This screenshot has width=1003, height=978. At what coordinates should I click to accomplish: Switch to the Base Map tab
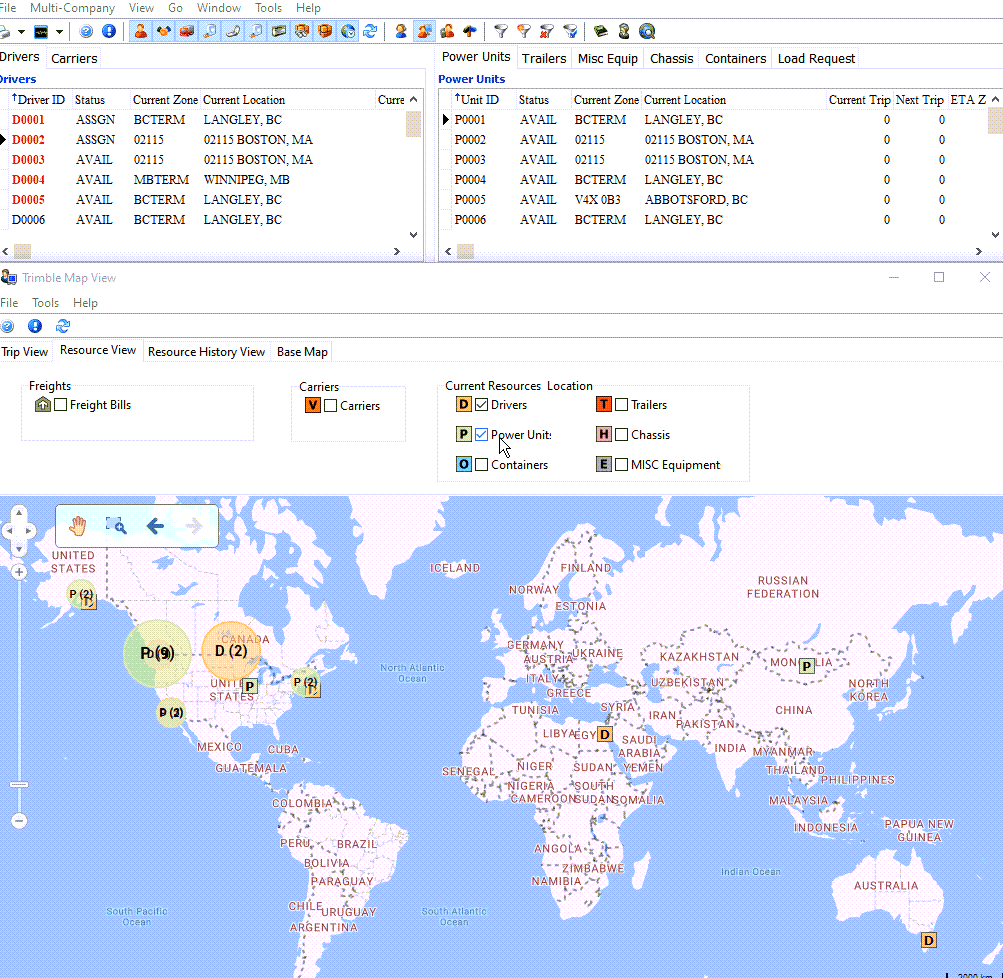pos(302,352)
